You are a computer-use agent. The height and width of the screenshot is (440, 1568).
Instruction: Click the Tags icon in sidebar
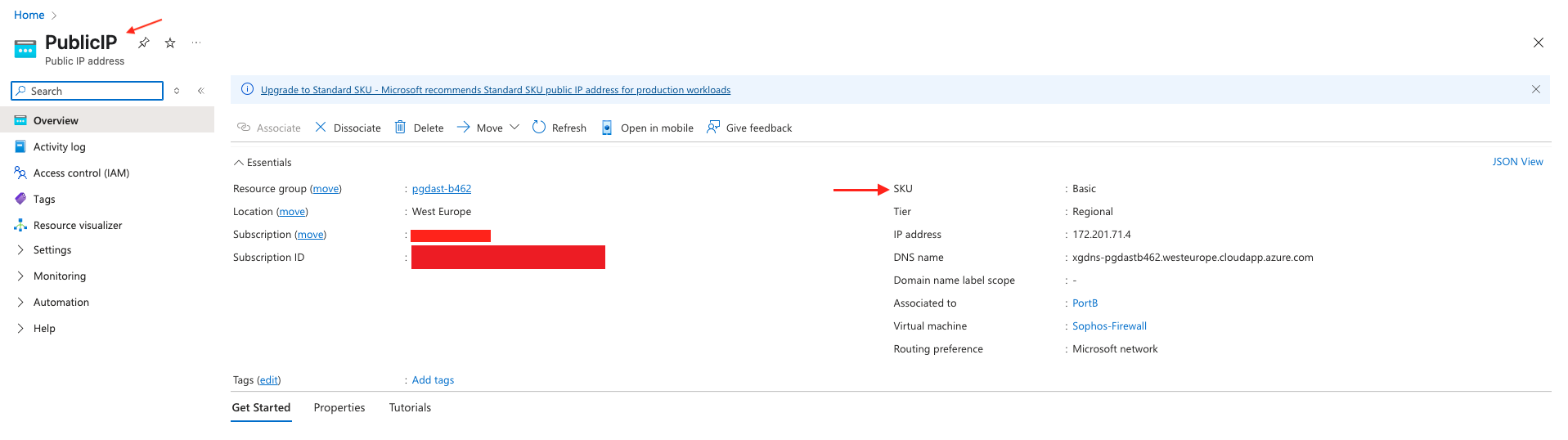tap(20, 199)
